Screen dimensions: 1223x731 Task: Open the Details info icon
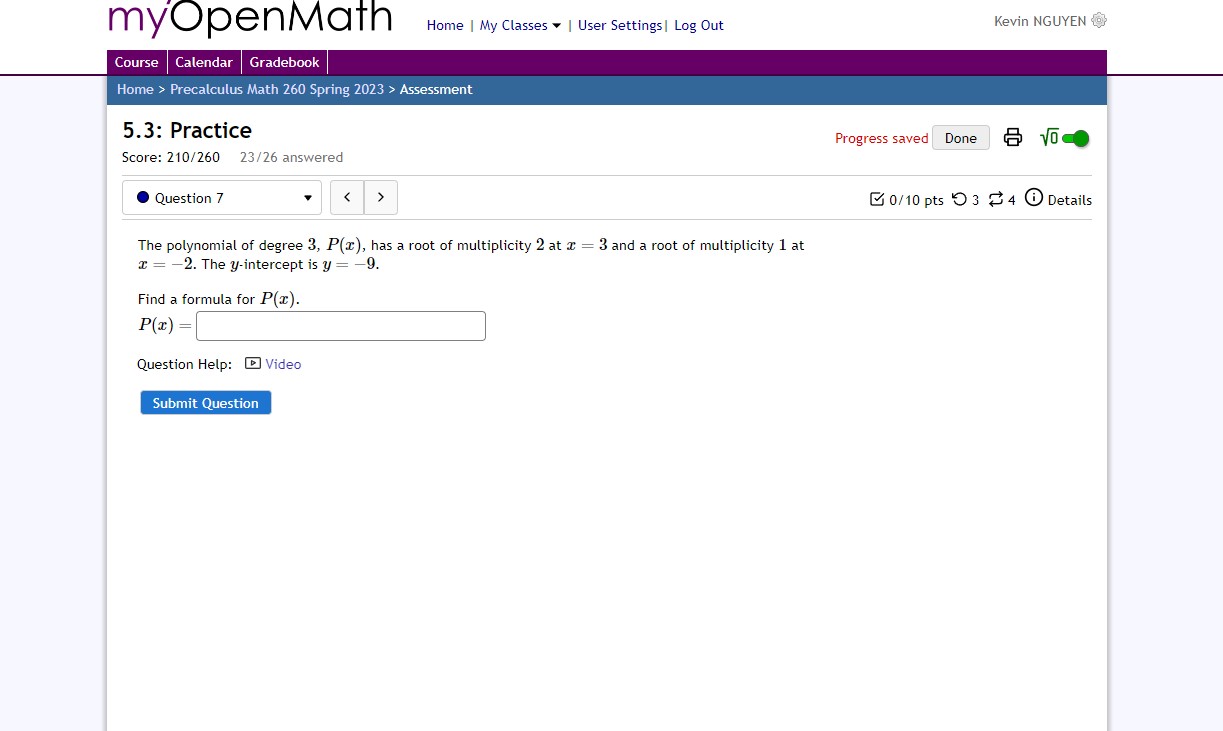[x=1034, y=199]
